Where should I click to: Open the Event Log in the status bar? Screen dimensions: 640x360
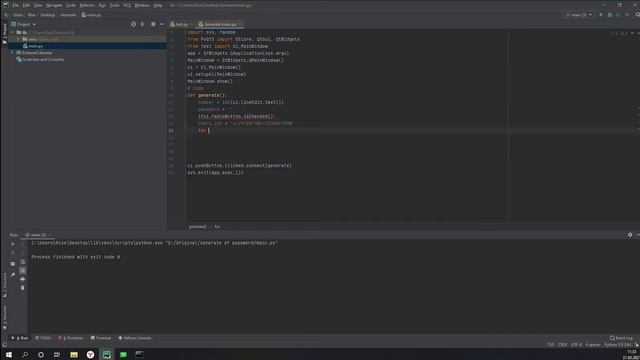[621, 338]
